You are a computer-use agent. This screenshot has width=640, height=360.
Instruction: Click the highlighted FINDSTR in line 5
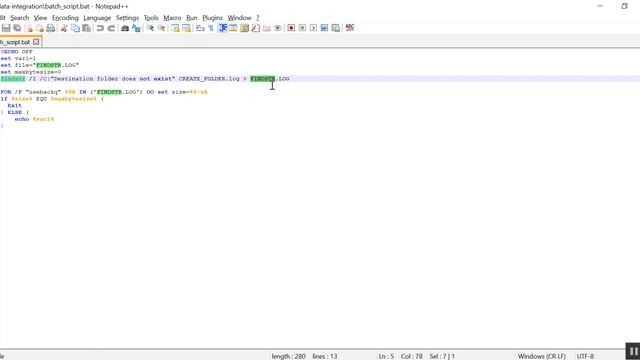(262, 79)
